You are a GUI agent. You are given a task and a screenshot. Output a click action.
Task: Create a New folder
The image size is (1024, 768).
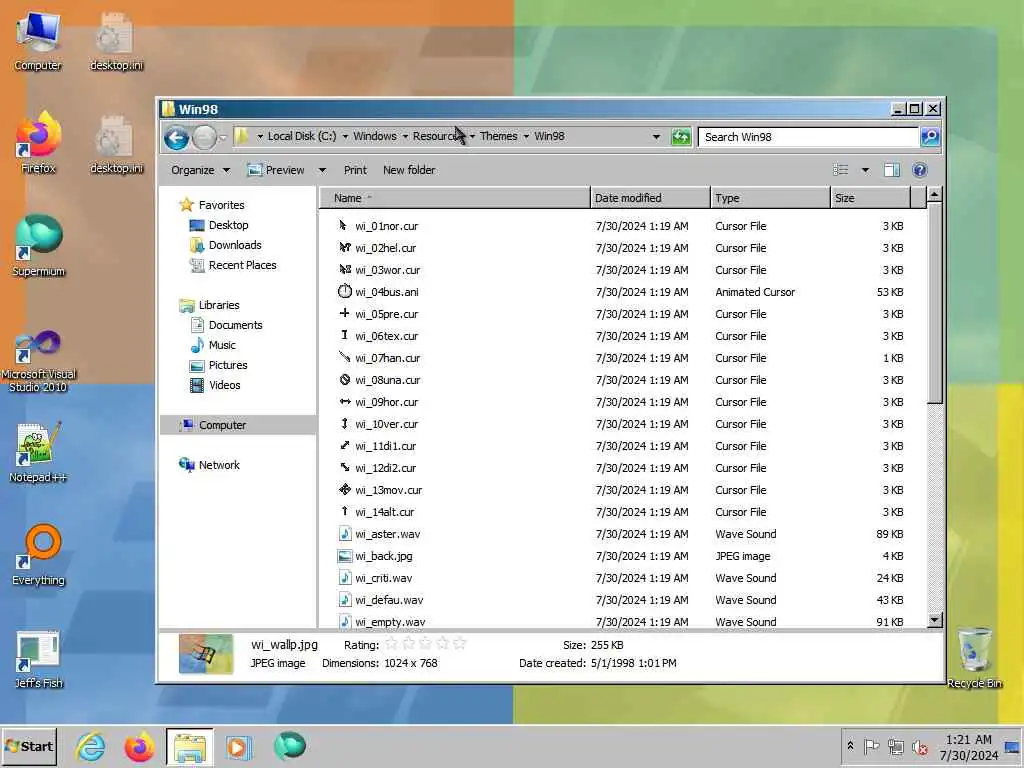pyautogui.click(x=409, y=170)
